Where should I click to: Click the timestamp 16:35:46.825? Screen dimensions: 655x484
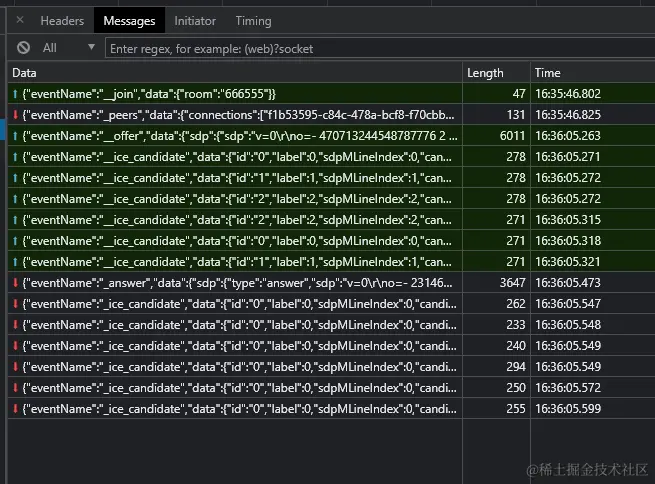[568, 114]
